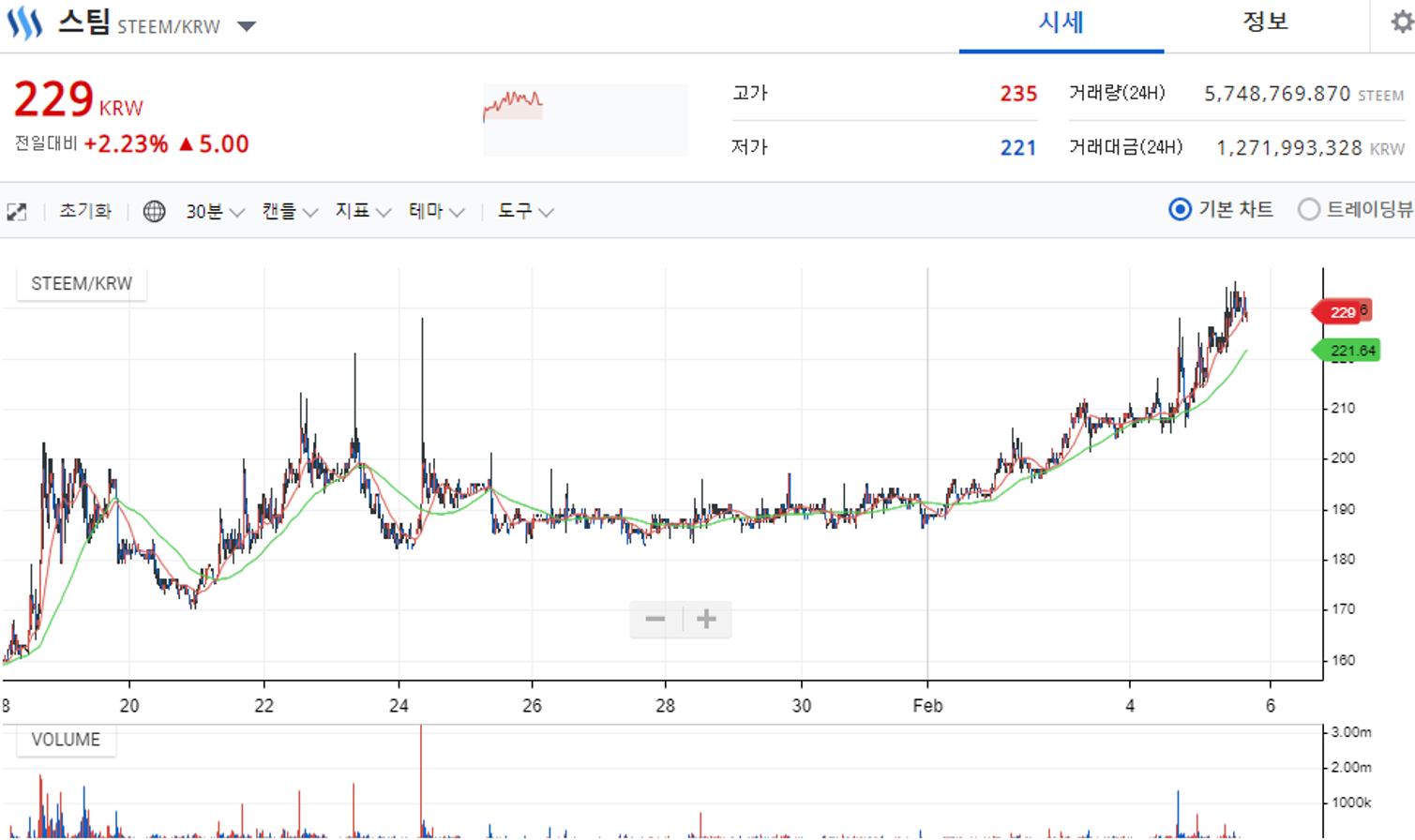
Task: Open the 지표 indicators dropdown
Action: coord(363,212)
